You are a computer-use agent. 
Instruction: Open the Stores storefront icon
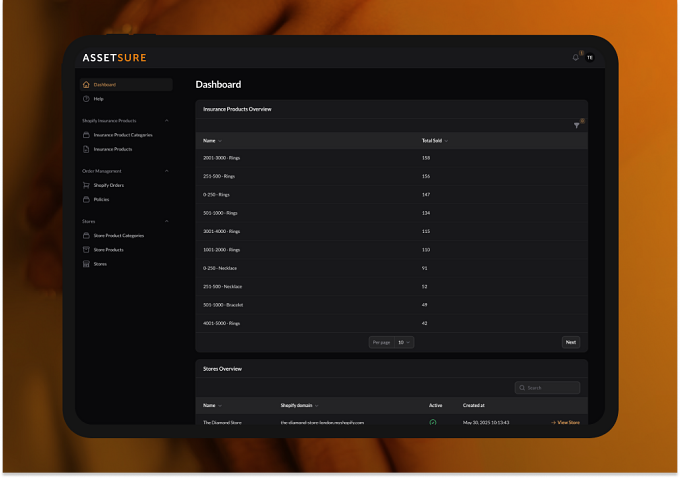point(86,264)
